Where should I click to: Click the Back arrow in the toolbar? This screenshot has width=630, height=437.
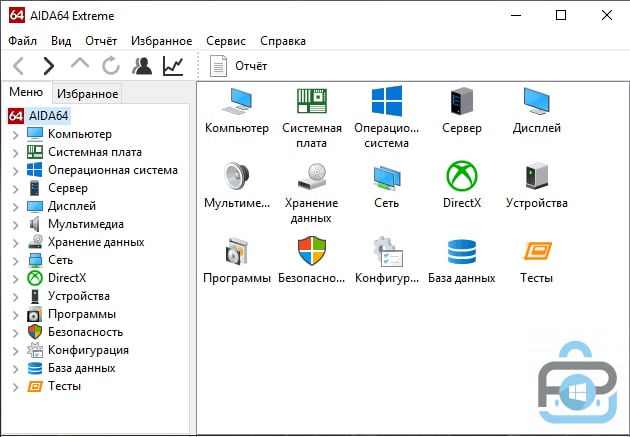point(18,66)
